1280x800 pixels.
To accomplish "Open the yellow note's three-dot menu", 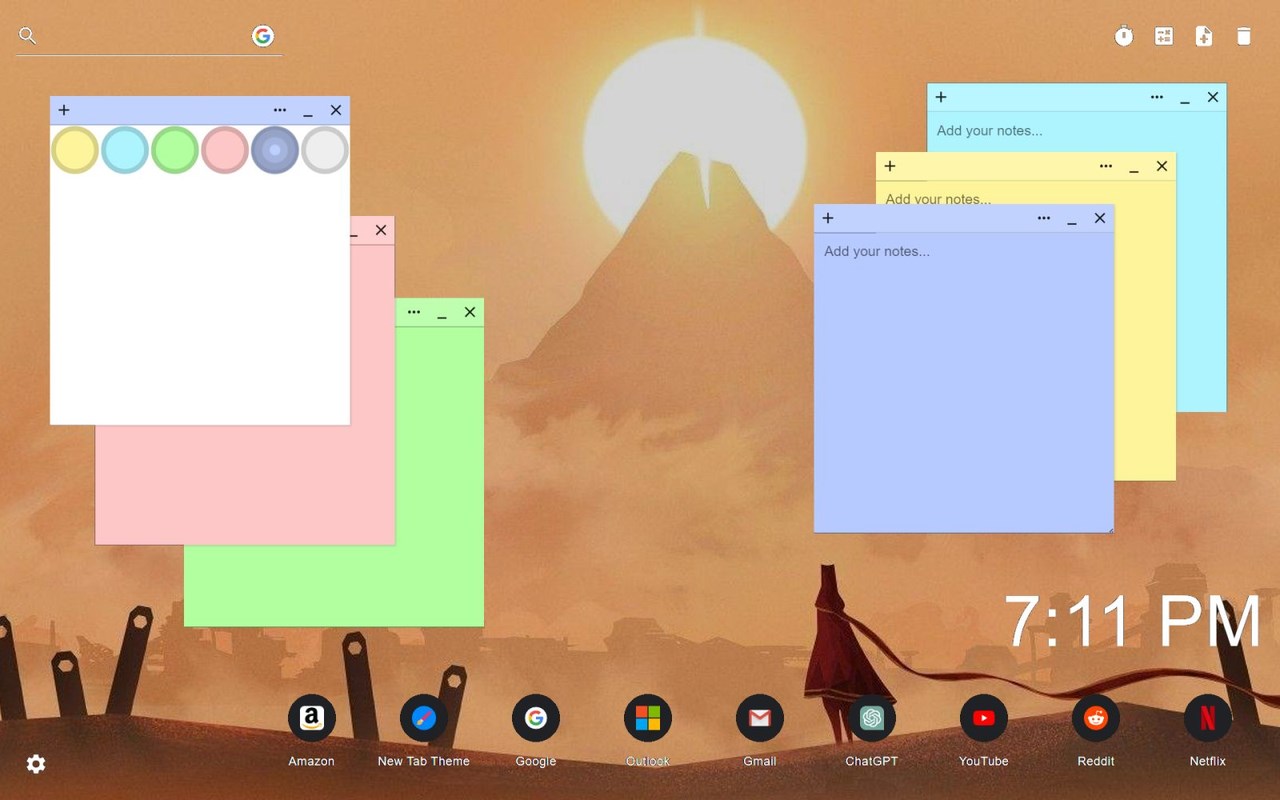I will tap(1106, 166).
